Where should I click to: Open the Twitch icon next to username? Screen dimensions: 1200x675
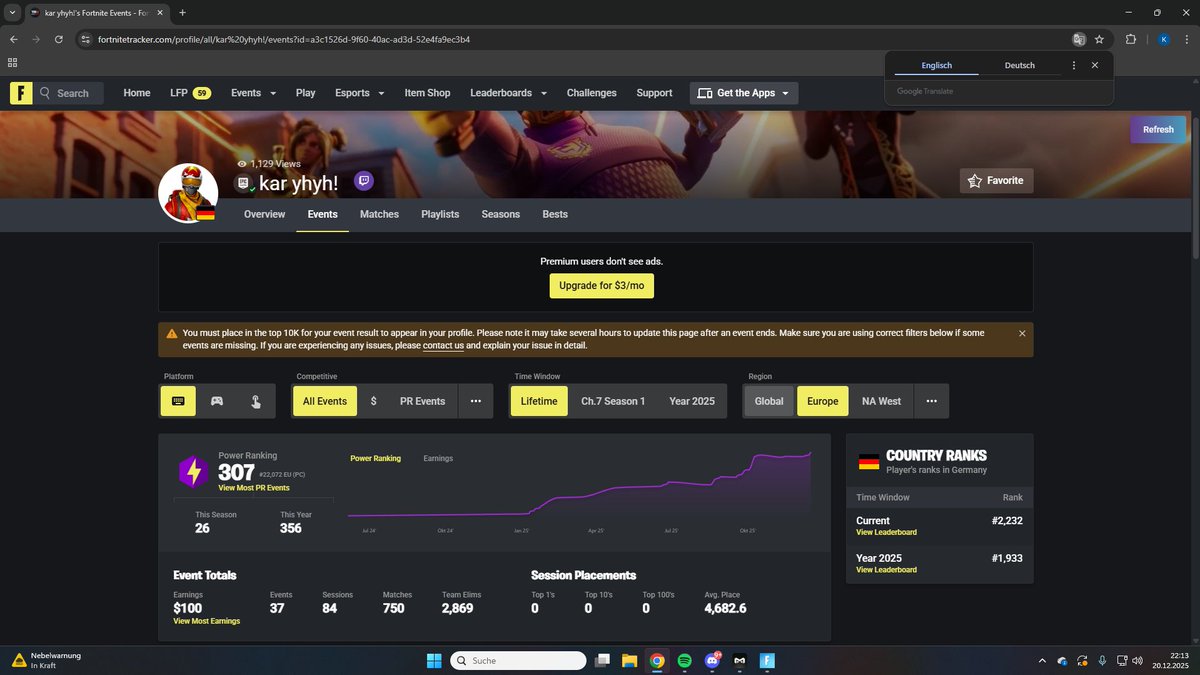[364, 182]
